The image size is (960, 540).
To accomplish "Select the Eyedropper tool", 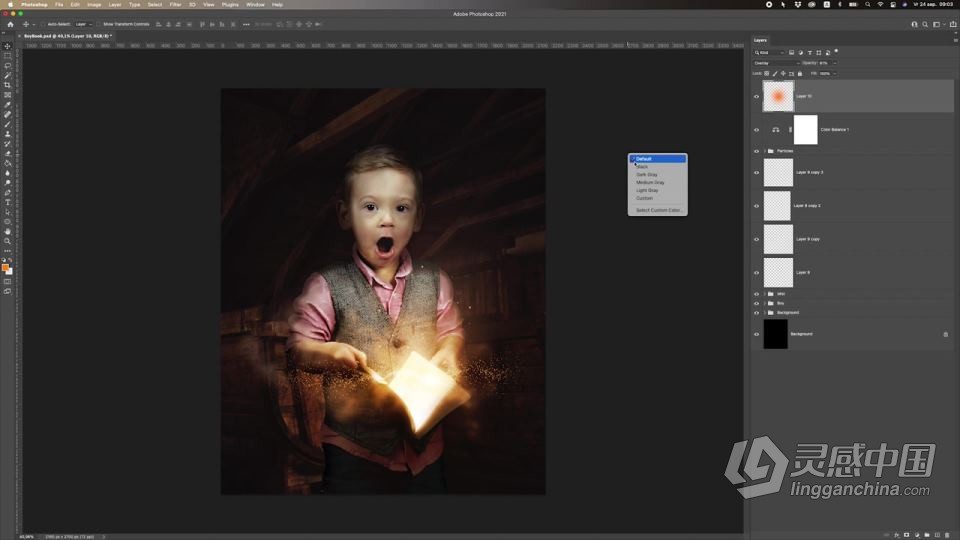I will click(7, 105).
